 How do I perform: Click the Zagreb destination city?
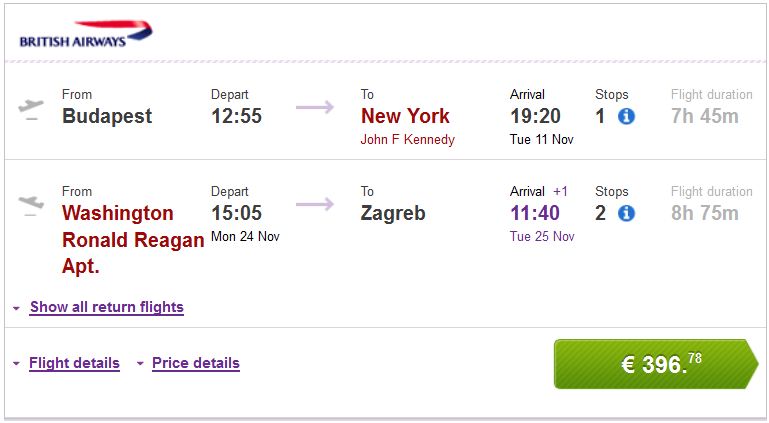pos(393,213)
